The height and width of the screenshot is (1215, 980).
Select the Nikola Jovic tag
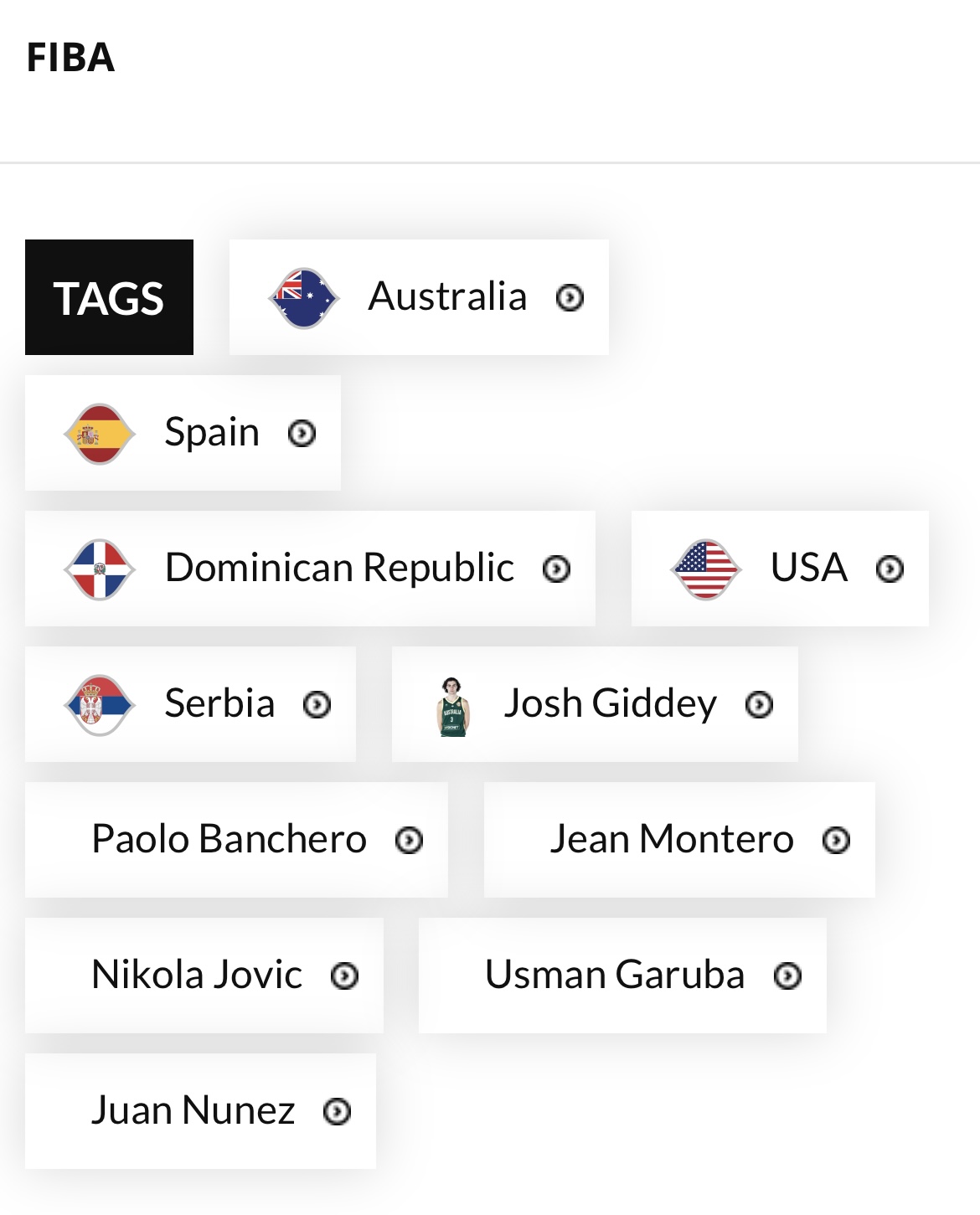(x=197, y=975)
